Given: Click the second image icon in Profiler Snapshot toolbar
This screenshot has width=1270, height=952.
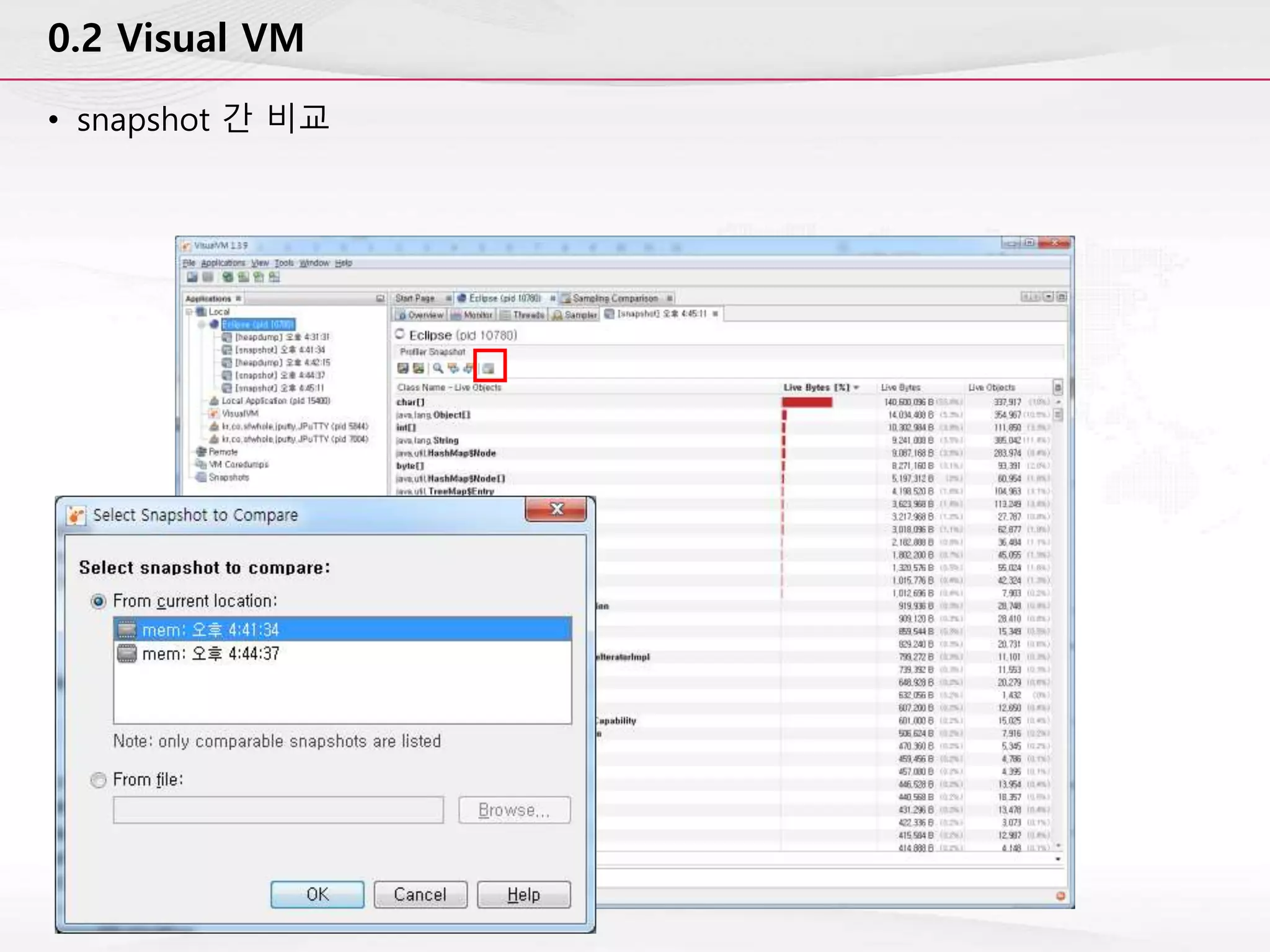Looking at the screenshot, I should [x=419, y=368].
